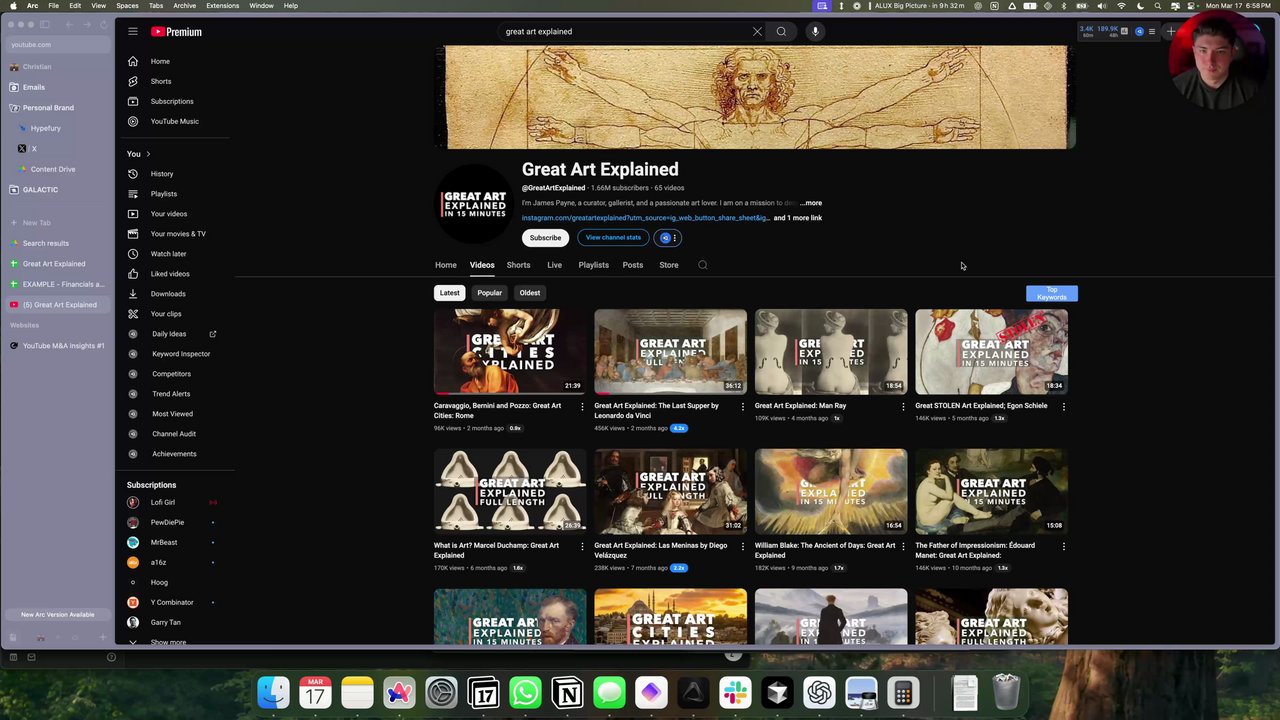This screenshot has height=720, width=1280.
Task: Launch Slack from the Dock
Action: [735, 693]
